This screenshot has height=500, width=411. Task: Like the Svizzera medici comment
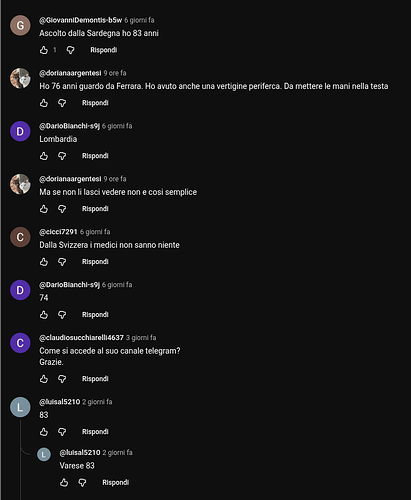coord(44,262)
